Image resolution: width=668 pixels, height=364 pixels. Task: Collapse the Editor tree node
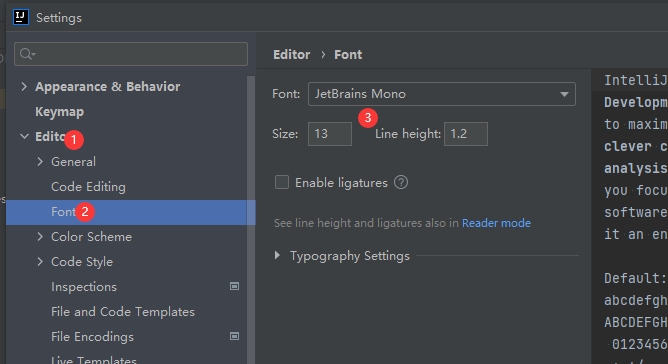point(24,136)
